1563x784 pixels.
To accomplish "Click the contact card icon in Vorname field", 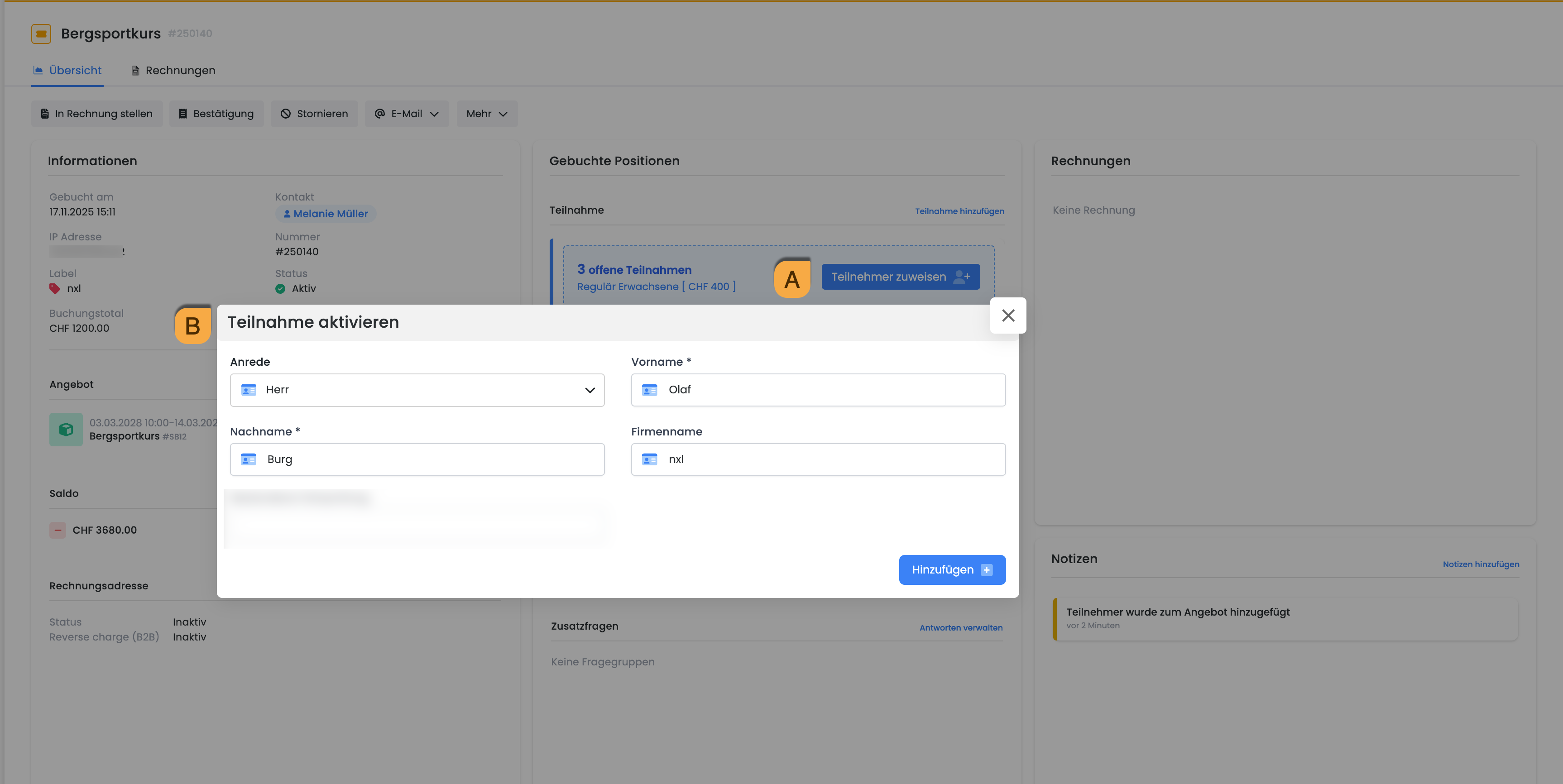I will (x=649, y=390).
